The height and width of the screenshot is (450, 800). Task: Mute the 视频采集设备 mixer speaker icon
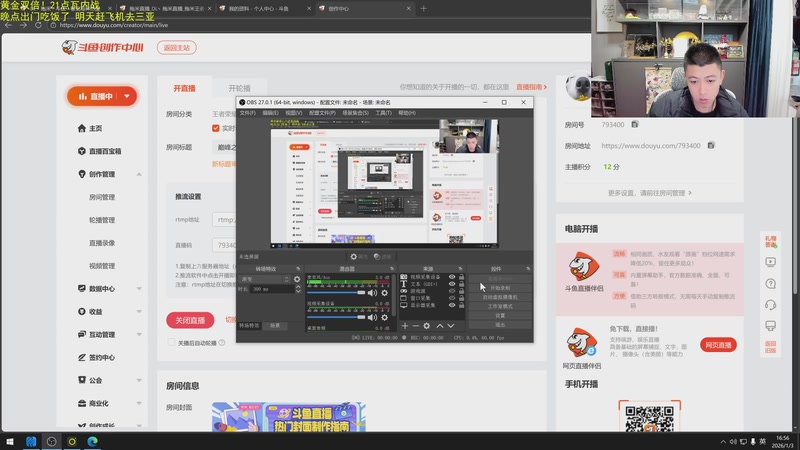pos(372,317)
